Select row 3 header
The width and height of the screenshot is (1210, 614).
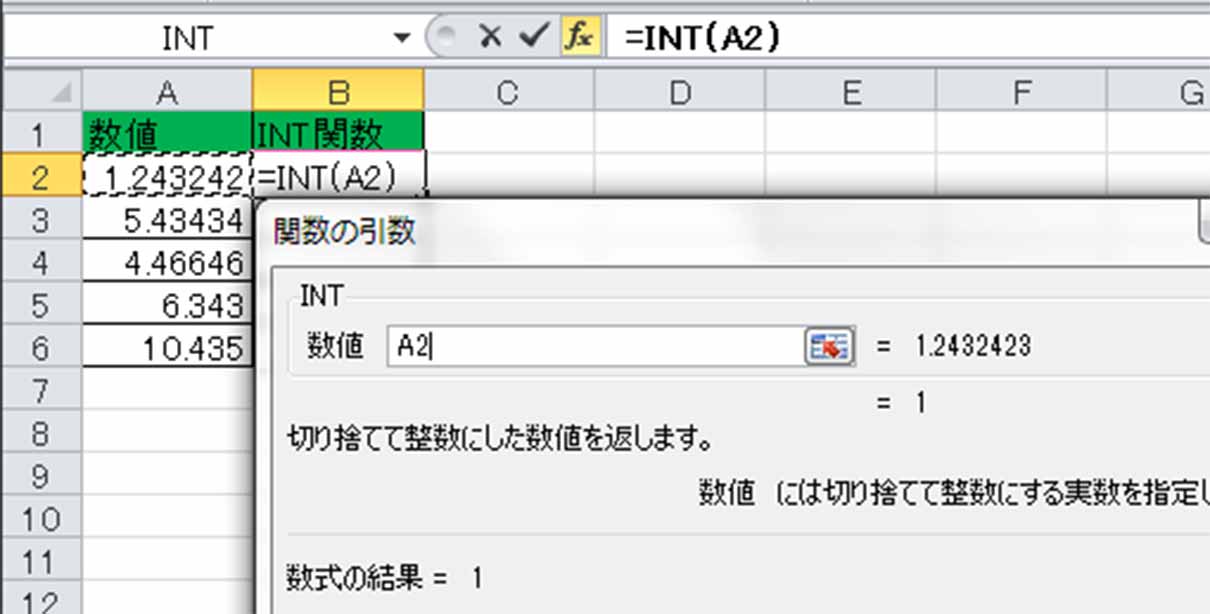pos(41,218)
